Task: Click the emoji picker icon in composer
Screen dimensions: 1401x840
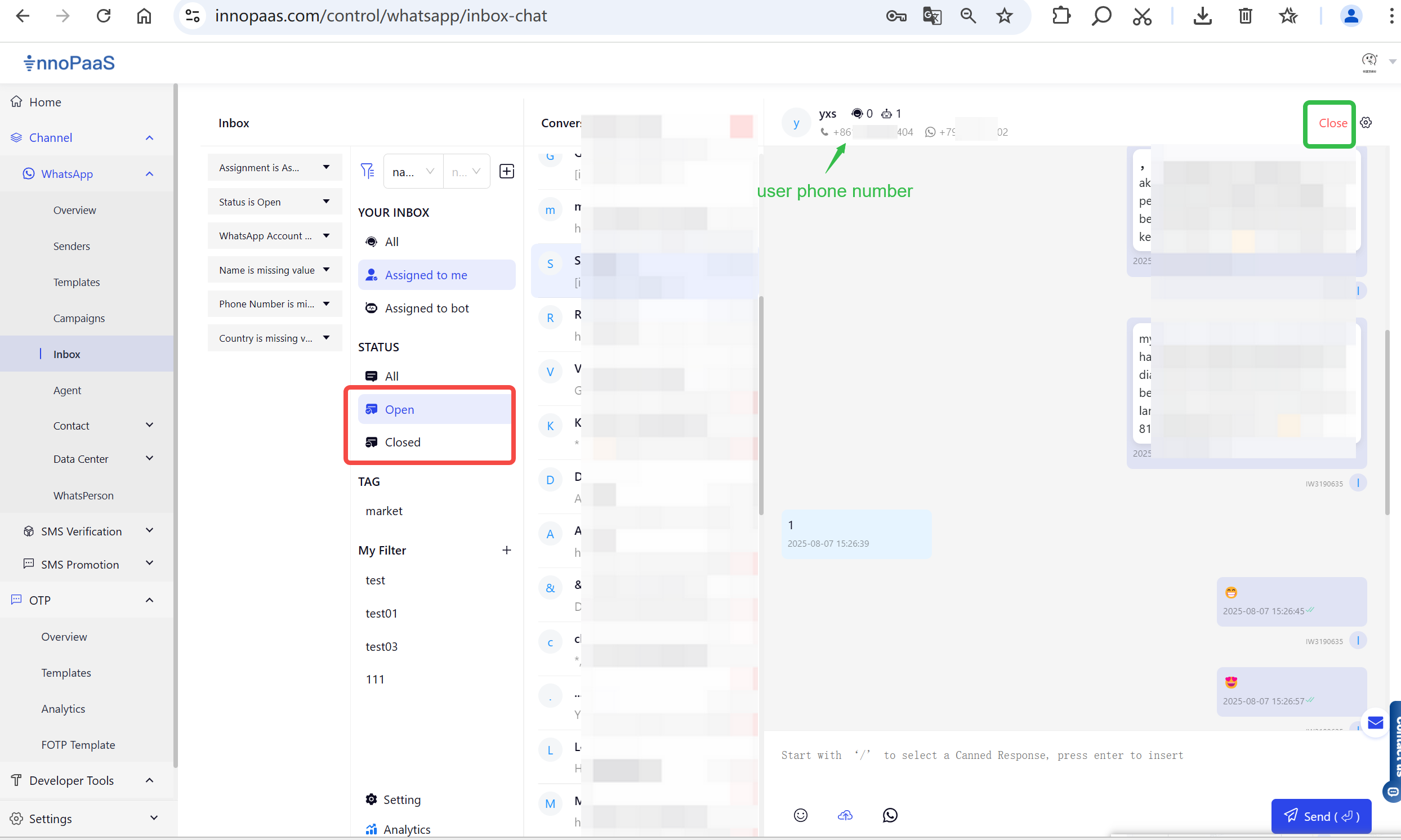Action: pyautogui.click(x=800, y=815)
